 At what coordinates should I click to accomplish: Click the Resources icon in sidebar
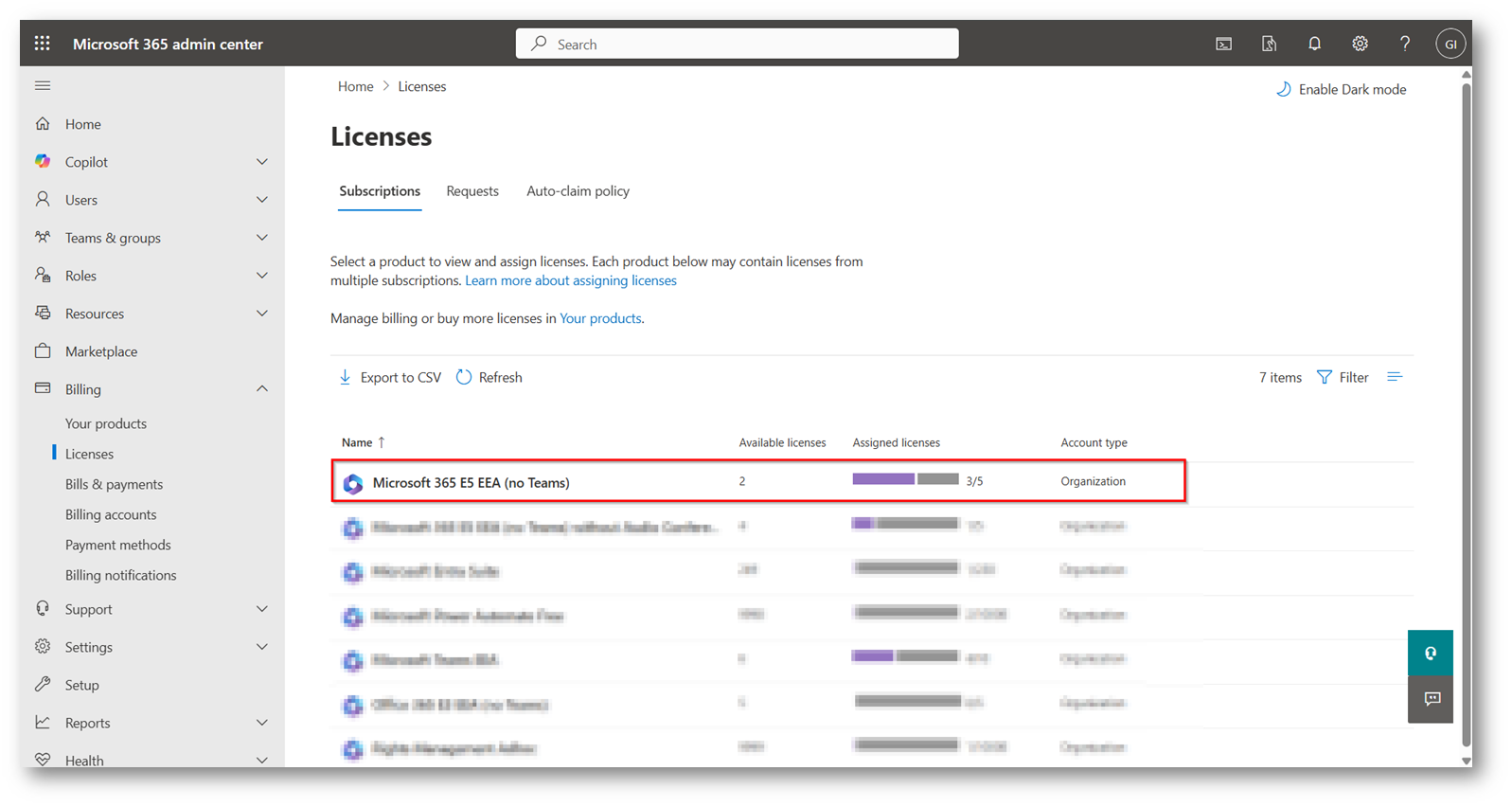click(x=43, y=313)
